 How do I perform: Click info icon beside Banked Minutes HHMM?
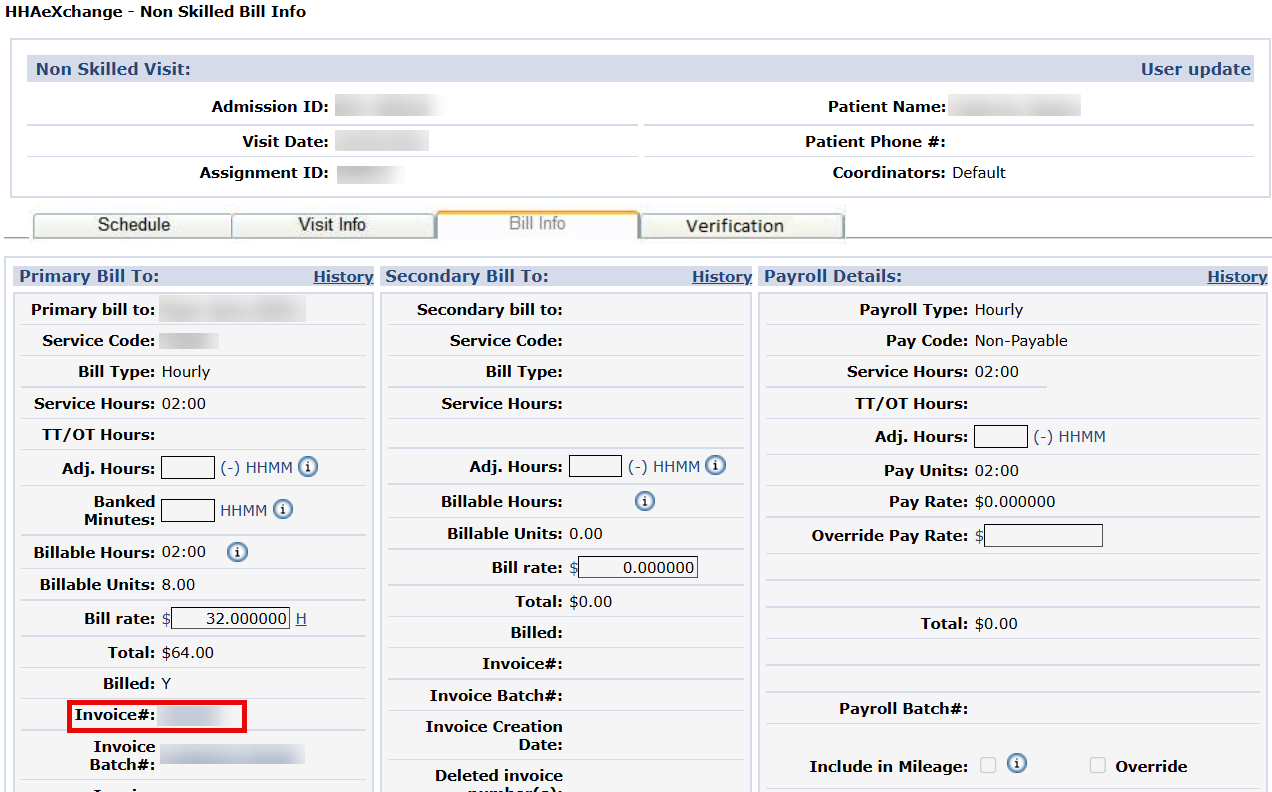pyautogui.click(x=283, y=510)
